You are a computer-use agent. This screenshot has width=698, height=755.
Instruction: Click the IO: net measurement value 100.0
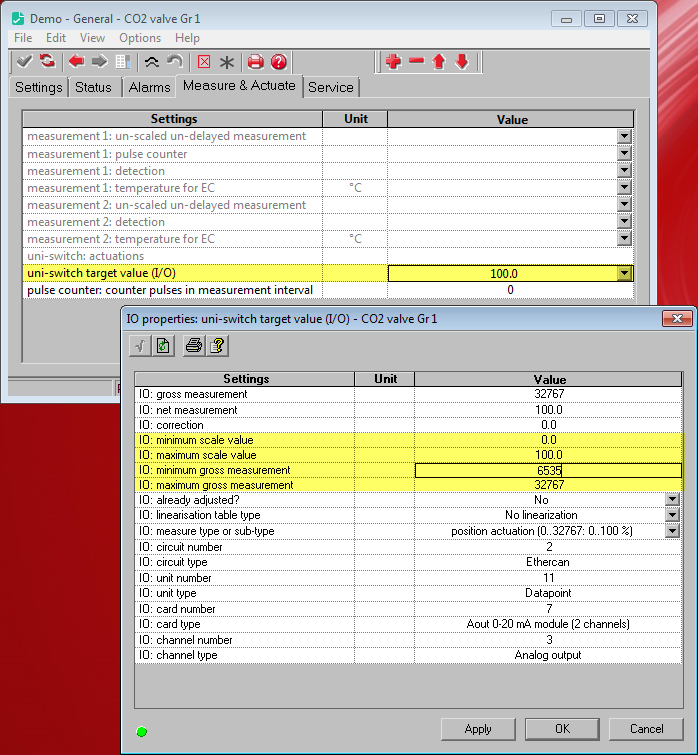pyautogui.click(x=549, y=410)
